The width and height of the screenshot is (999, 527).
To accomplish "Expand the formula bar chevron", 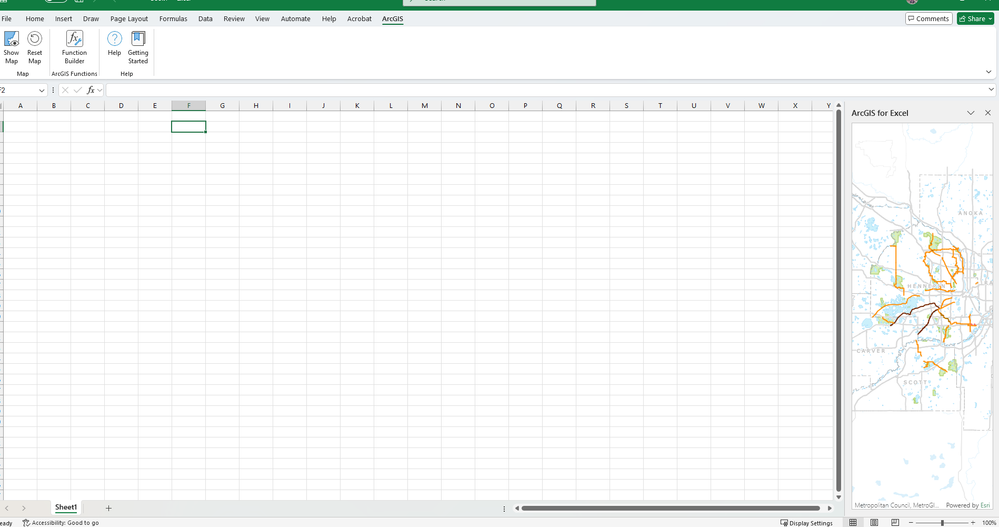I will coord(991,90).
